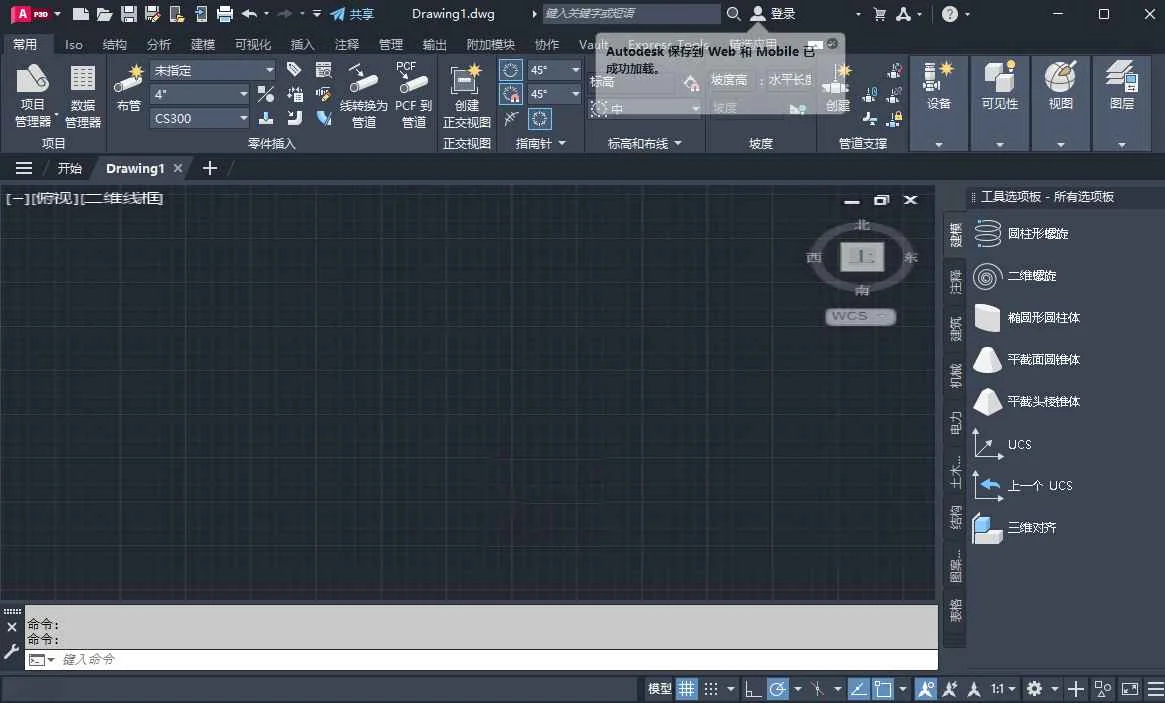Click the Save icon in quick access toolbar
Screen dimensions: 1165x703
129,13
